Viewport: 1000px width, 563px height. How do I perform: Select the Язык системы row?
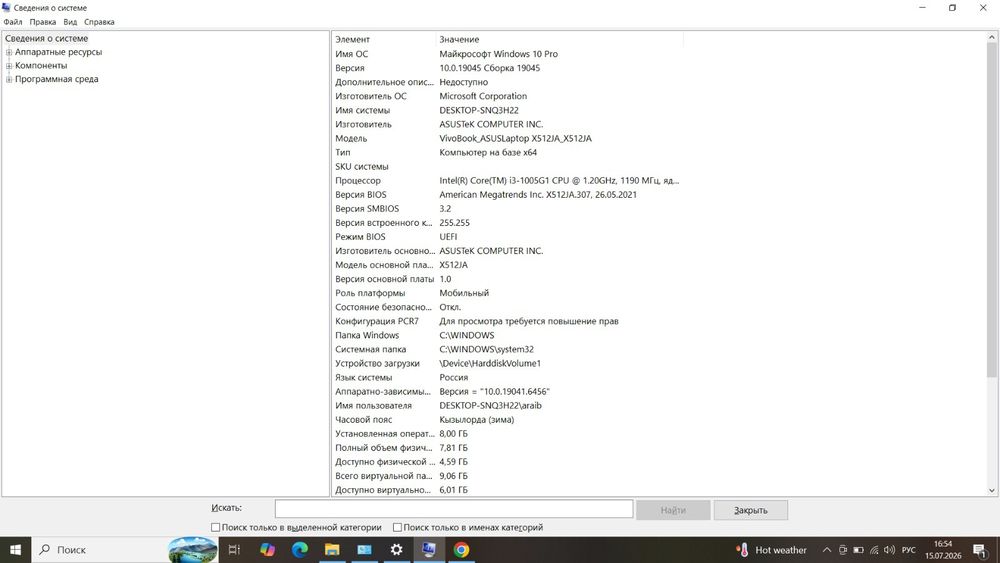(x=508, y=377)
